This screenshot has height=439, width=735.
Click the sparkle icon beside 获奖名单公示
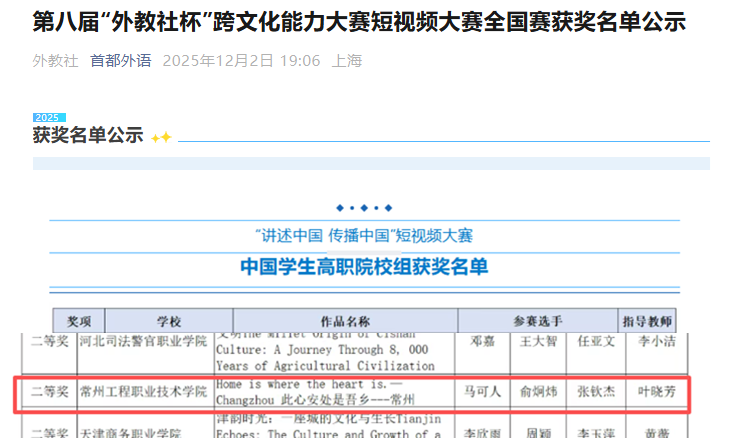pyautogui.click(x=161, y=137)
